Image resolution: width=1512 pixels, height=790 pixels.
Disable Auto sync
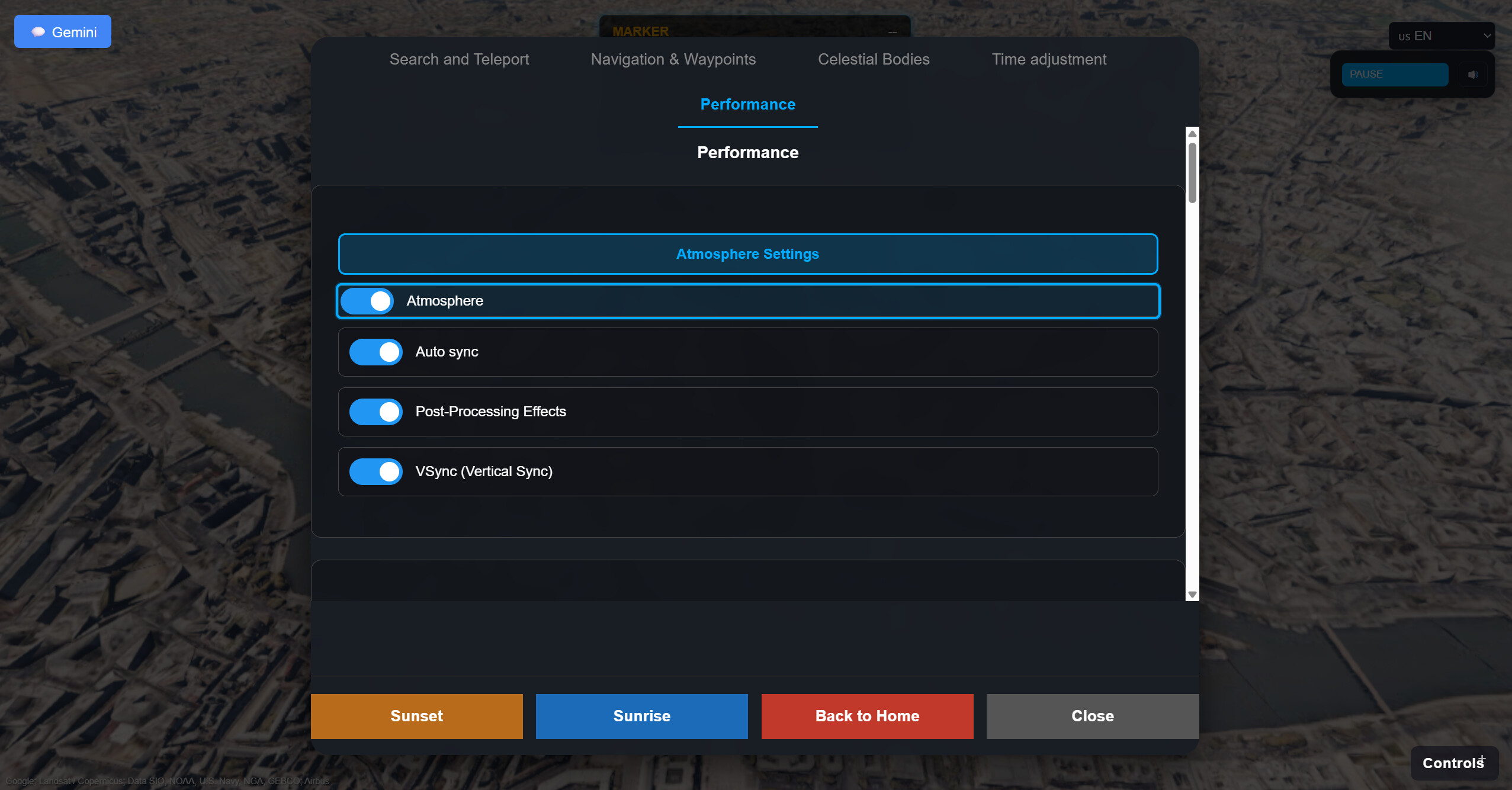[x=375, y=352]
